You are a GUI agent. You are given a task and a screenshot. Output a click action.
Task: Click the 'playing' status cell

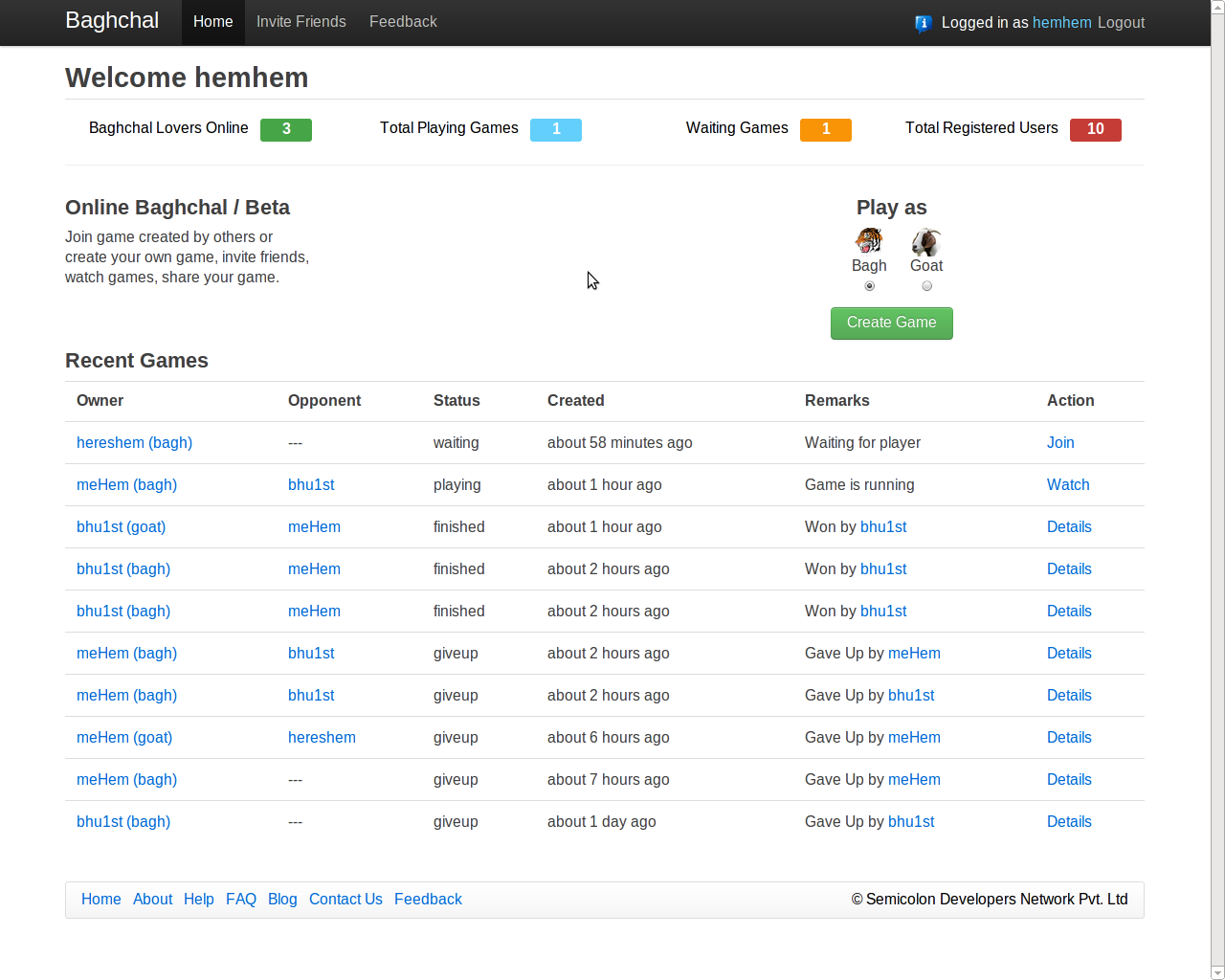pyautogui.click(x=457, y=485)
